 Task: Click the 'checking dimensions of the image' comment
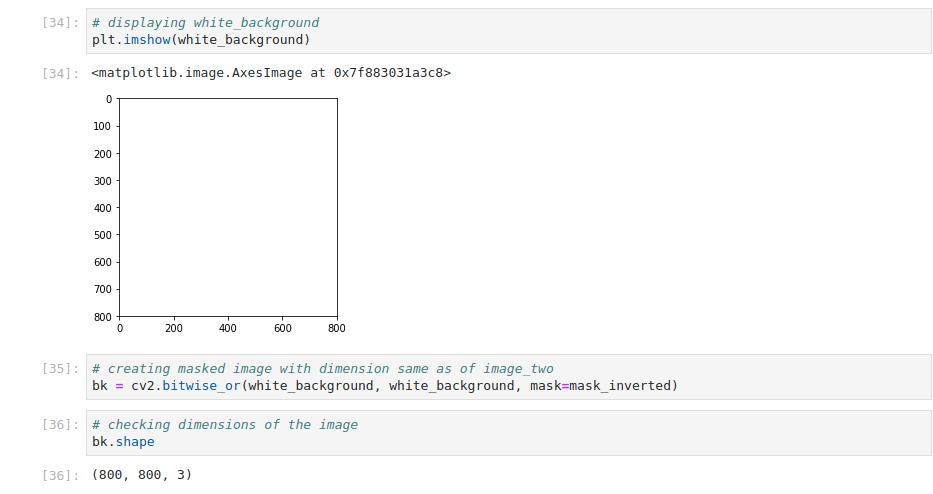[x=225, y=424]
